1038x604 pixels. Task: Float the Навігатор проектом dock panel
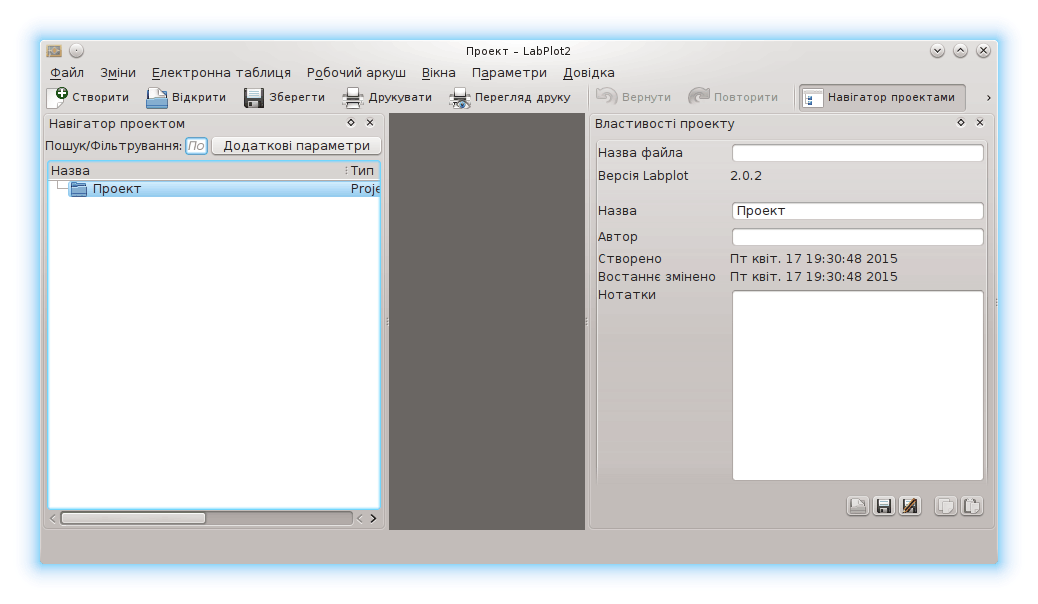(x=351, y=123)
